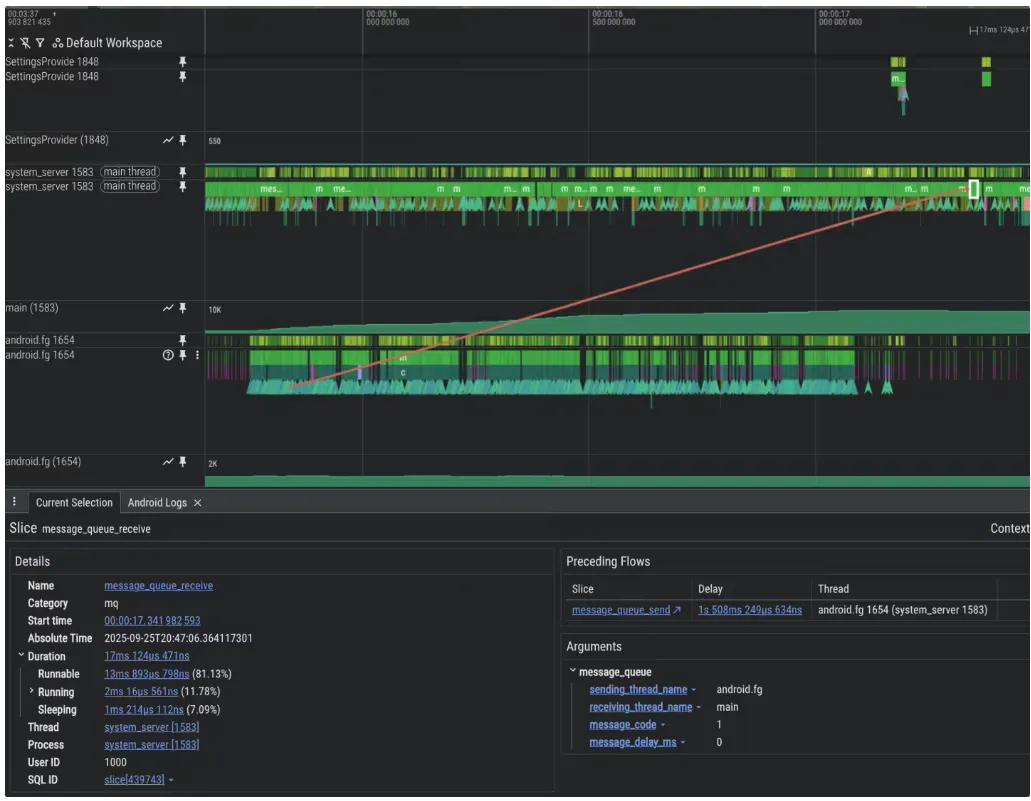Expand the Running state row
This screenshot has height=801, width=1031.
pyautogui.click(x=31, y=691)
